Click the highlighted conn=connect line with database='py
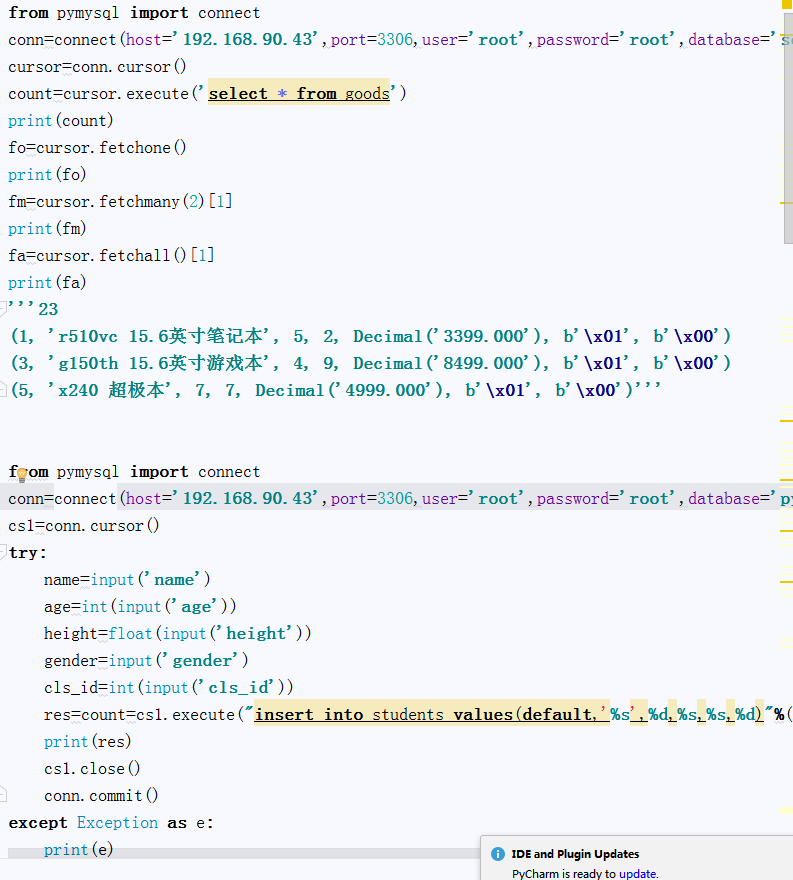 396,498
